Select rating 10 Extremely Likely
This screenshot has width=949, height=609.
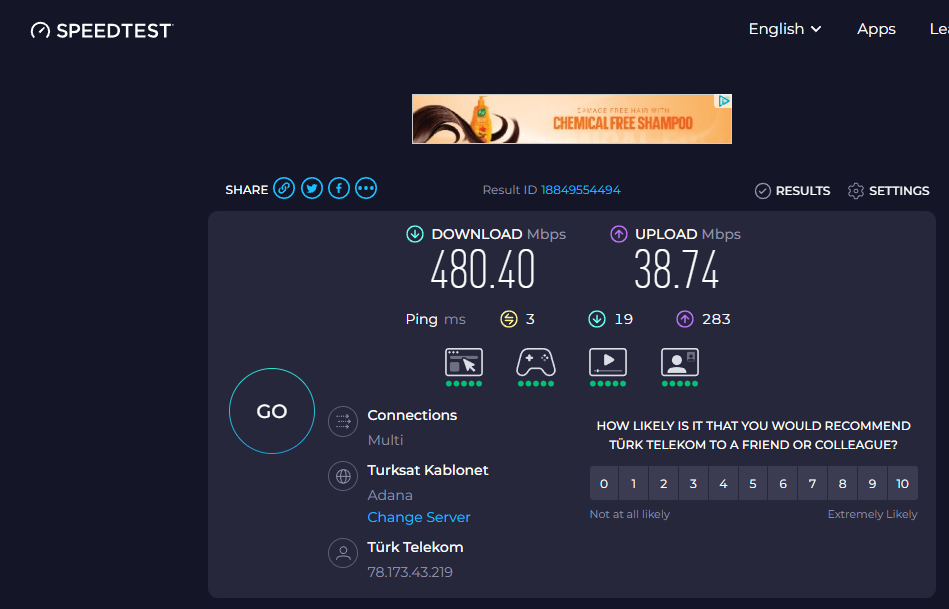click(x=902, y=483)
